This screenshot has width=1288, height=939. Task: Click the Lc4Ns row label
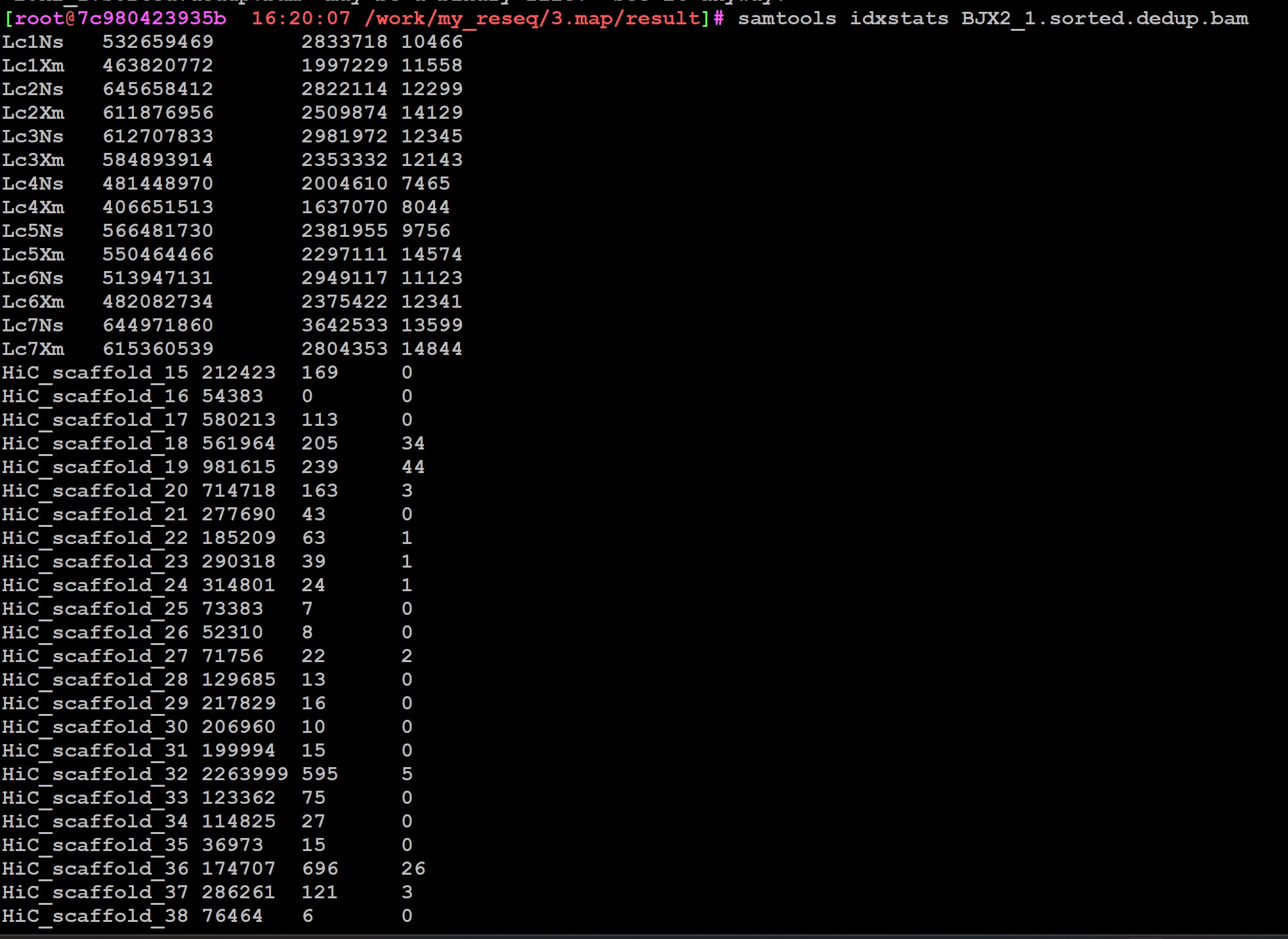[x=33, y=184]
